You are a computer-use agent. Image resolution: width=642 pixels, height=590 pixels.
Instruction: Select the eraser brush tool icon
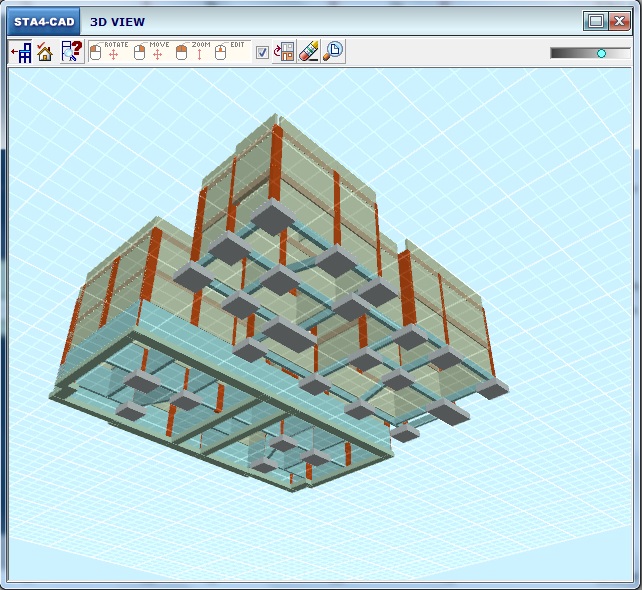pos(309,52)
